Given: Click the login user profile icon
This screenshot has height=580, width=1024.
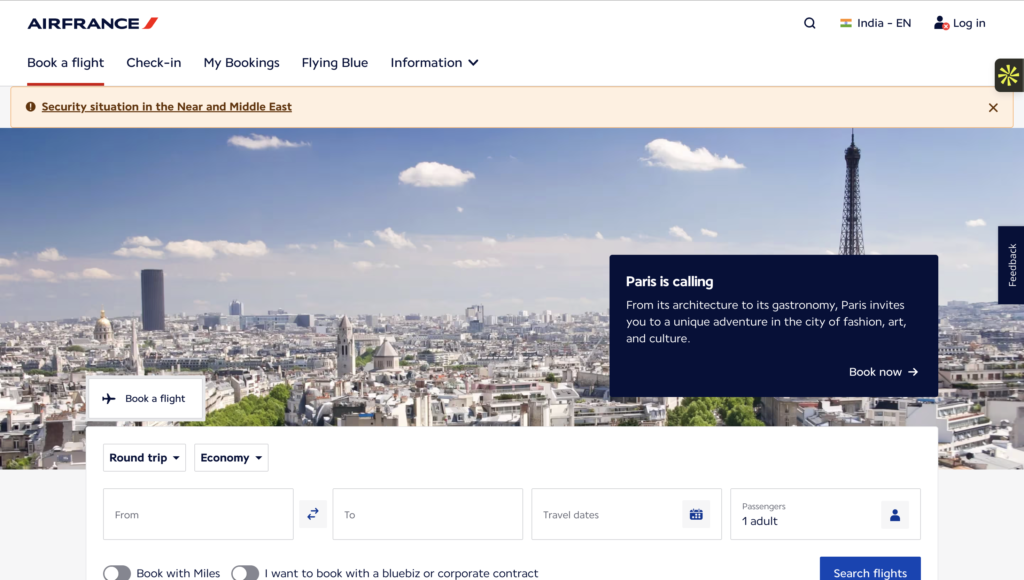Looking at the screenshot, I should coord(941,24).
